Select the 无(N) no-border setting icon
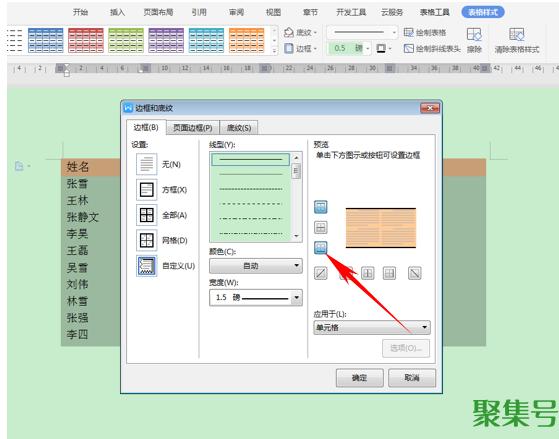Viewport: 559px width, 439px height. point(147,164)
